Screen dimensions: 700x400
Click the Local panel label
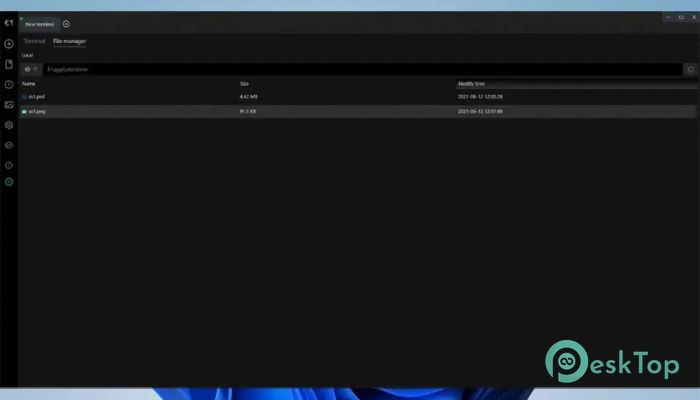coord(27,55)
